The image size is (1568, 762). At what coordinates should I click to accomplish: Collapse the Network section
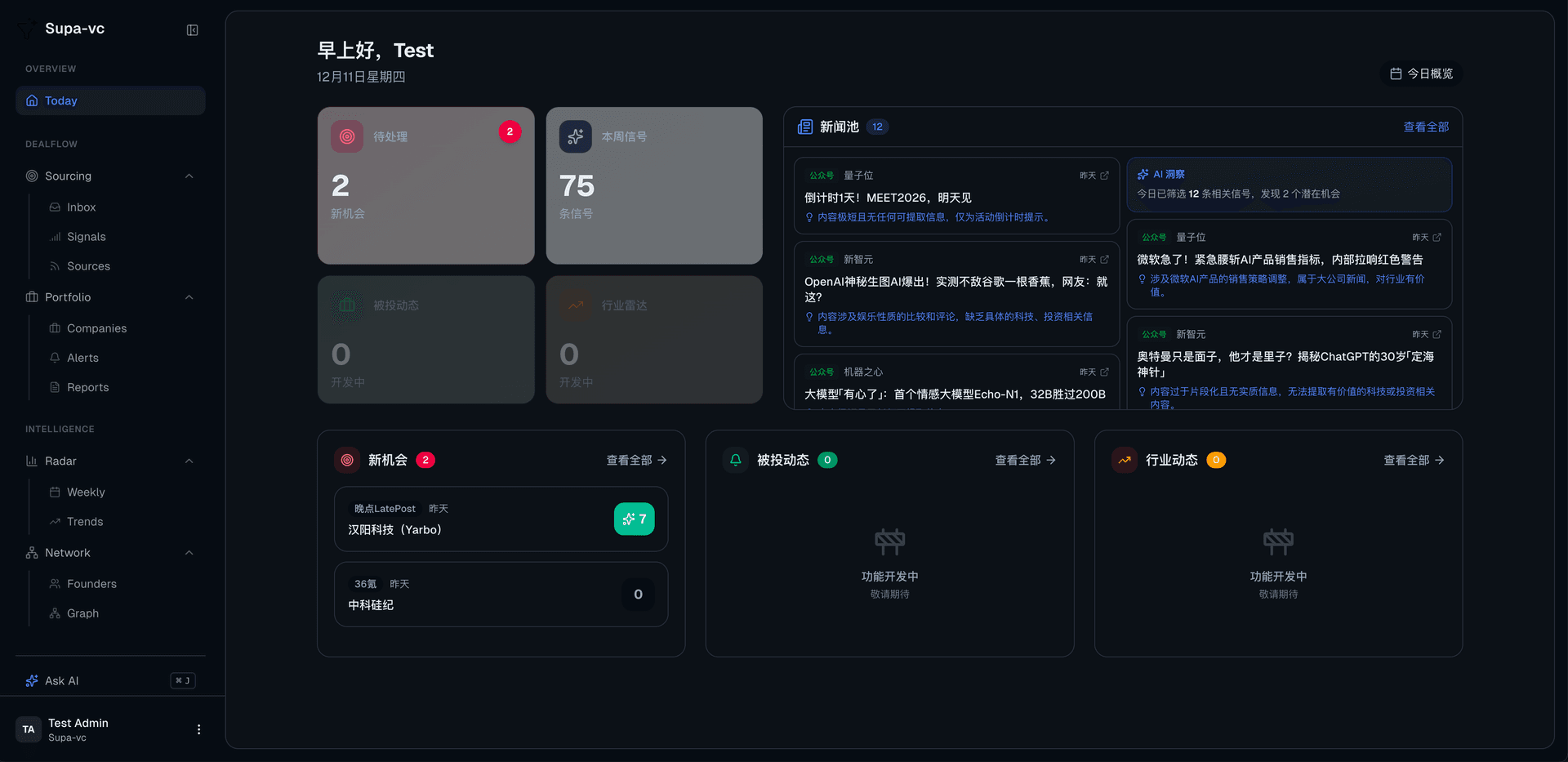point(189,553)
